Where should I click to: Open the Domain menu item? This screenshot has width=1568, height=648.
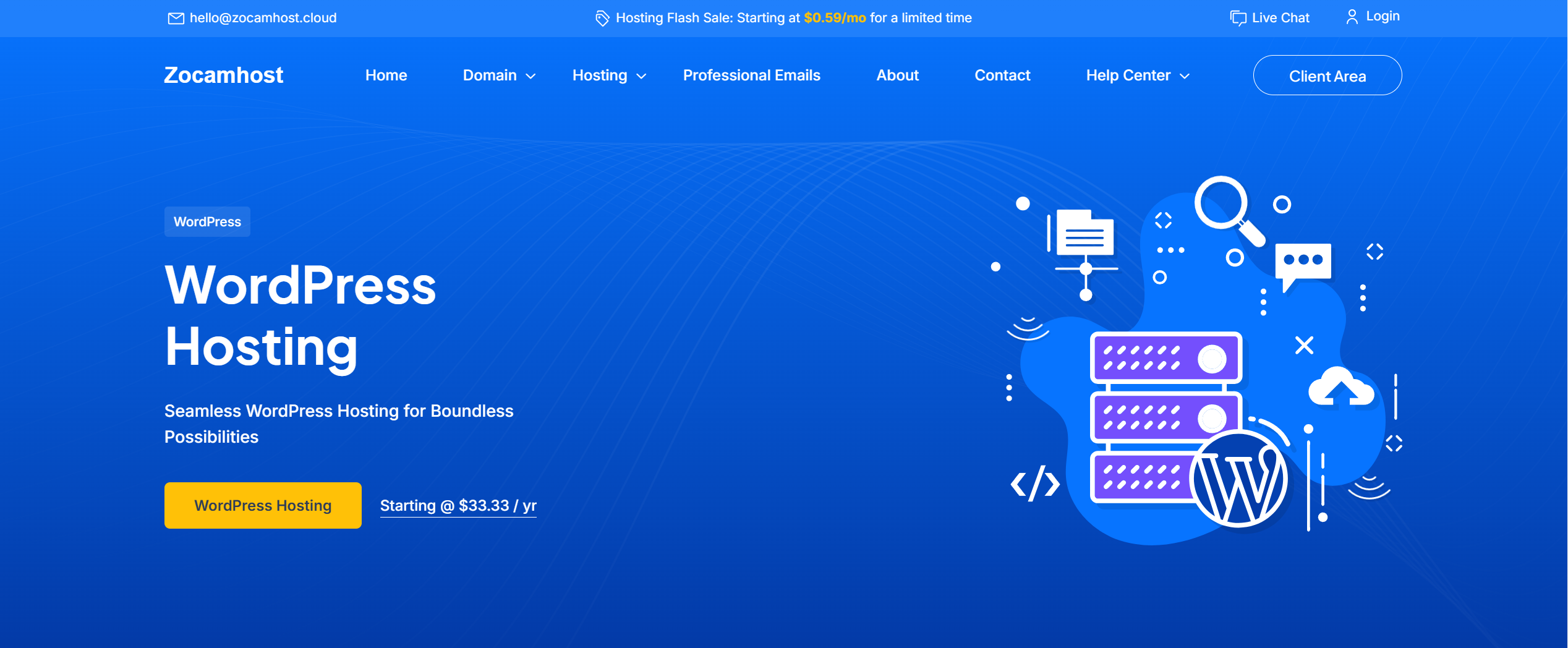coord(490,75)
